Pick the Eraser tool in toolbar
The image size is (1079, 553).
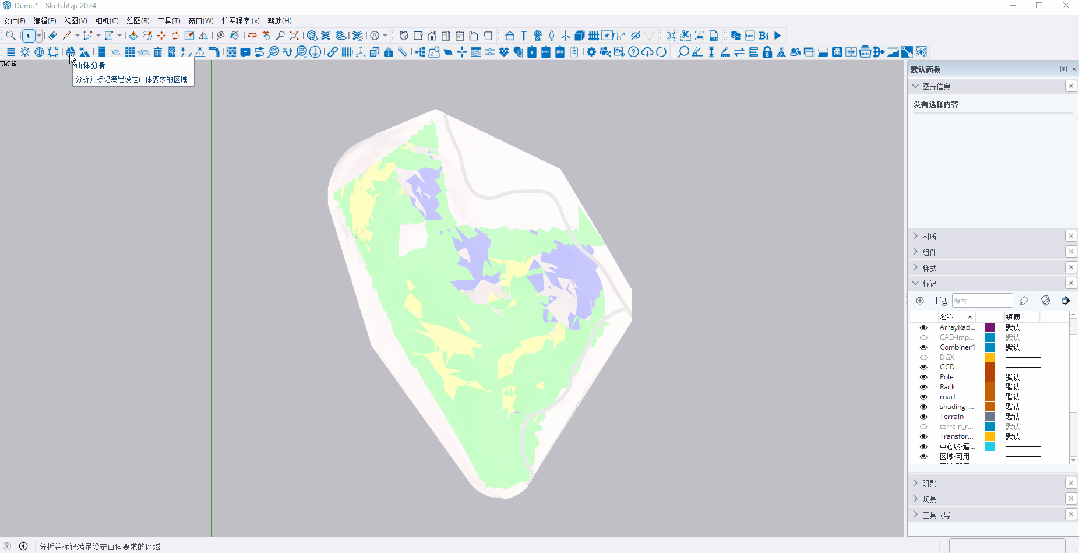click(53, 35)
